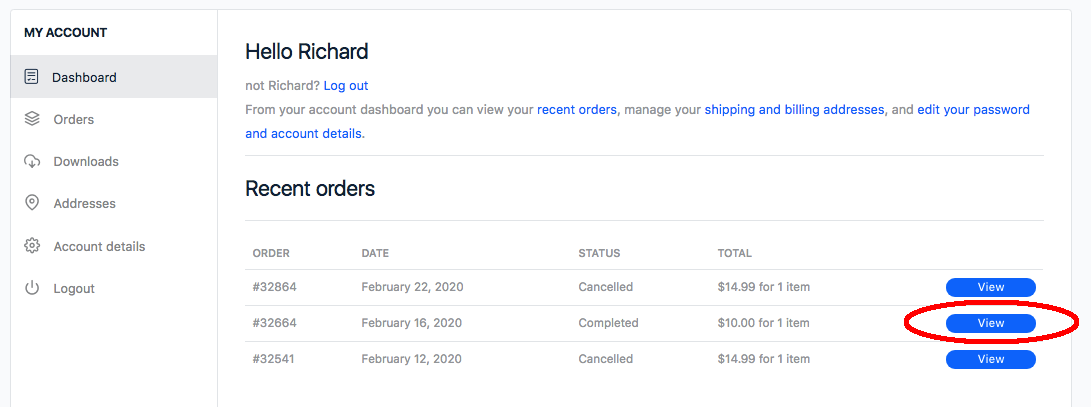
Task: Open "shipping and billing addresses" link
Action: [x=794, y=109]
